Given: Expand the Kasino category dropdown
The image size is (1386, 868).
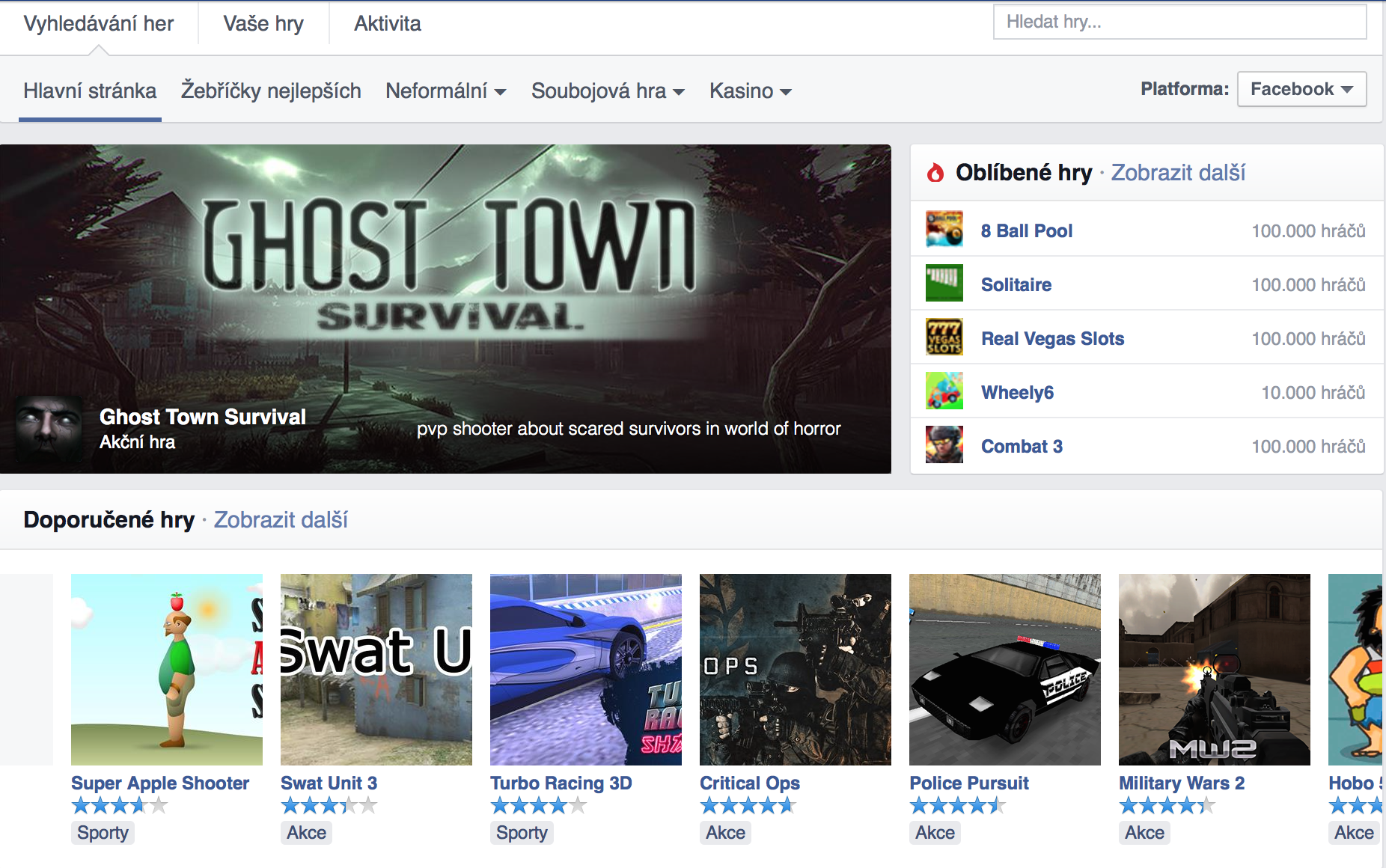Looking at the screenshot, I should click(751, 91).
